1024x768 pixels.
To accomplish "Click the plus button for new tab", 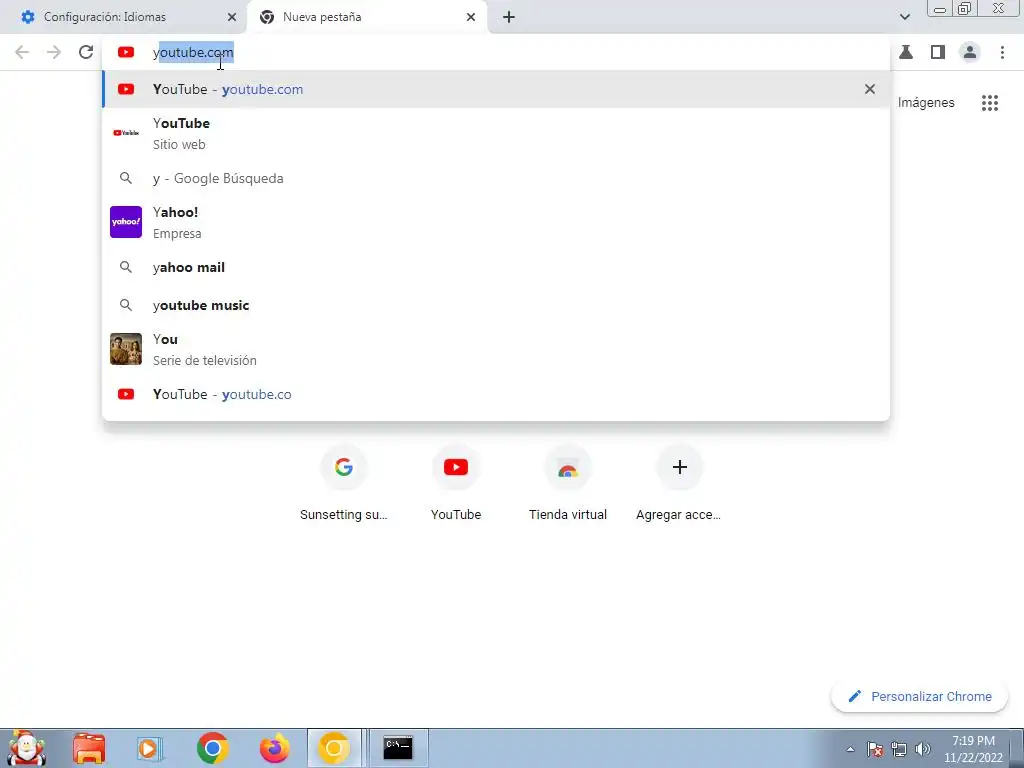I will (x=509, y=17).
